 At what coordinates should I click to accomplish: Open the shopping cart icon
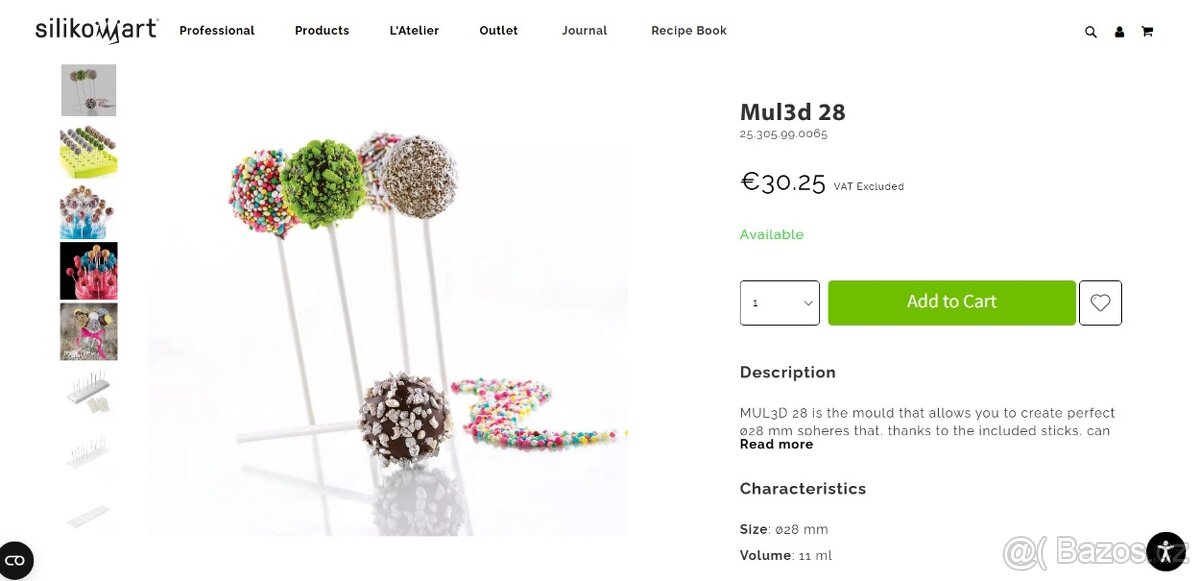[x=1147, y=32]
